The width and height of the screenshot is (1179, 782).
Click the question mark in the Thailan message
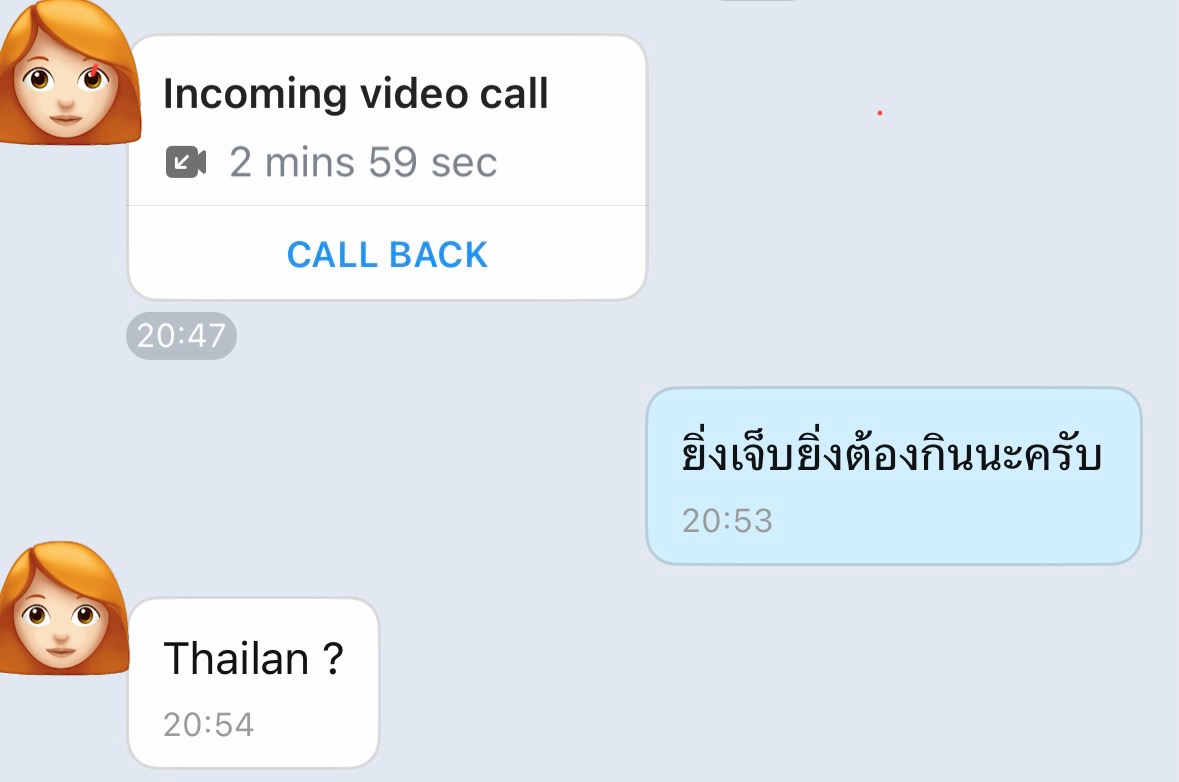pos(334,658)
